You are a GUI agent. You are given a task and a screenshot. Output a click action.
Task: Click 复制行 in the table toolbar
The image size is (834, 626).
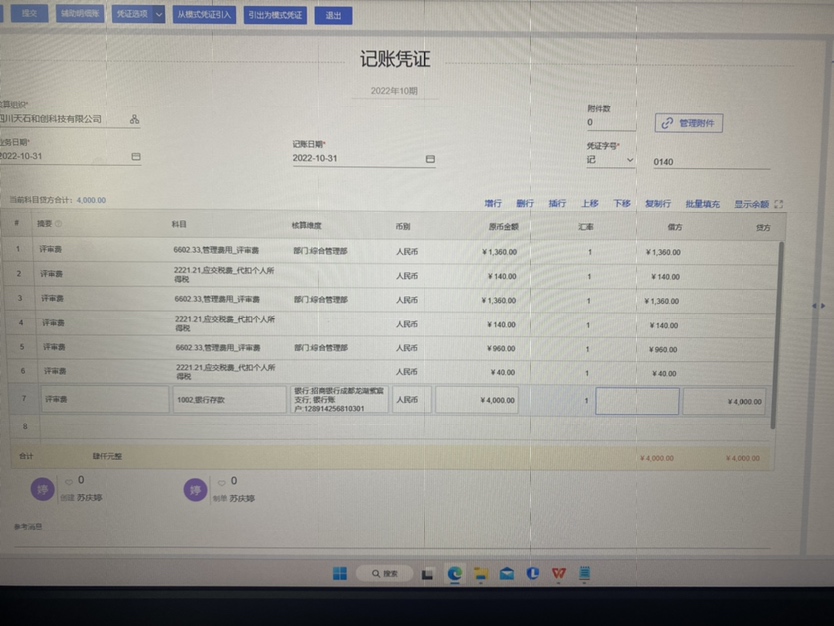coord(657,204)
